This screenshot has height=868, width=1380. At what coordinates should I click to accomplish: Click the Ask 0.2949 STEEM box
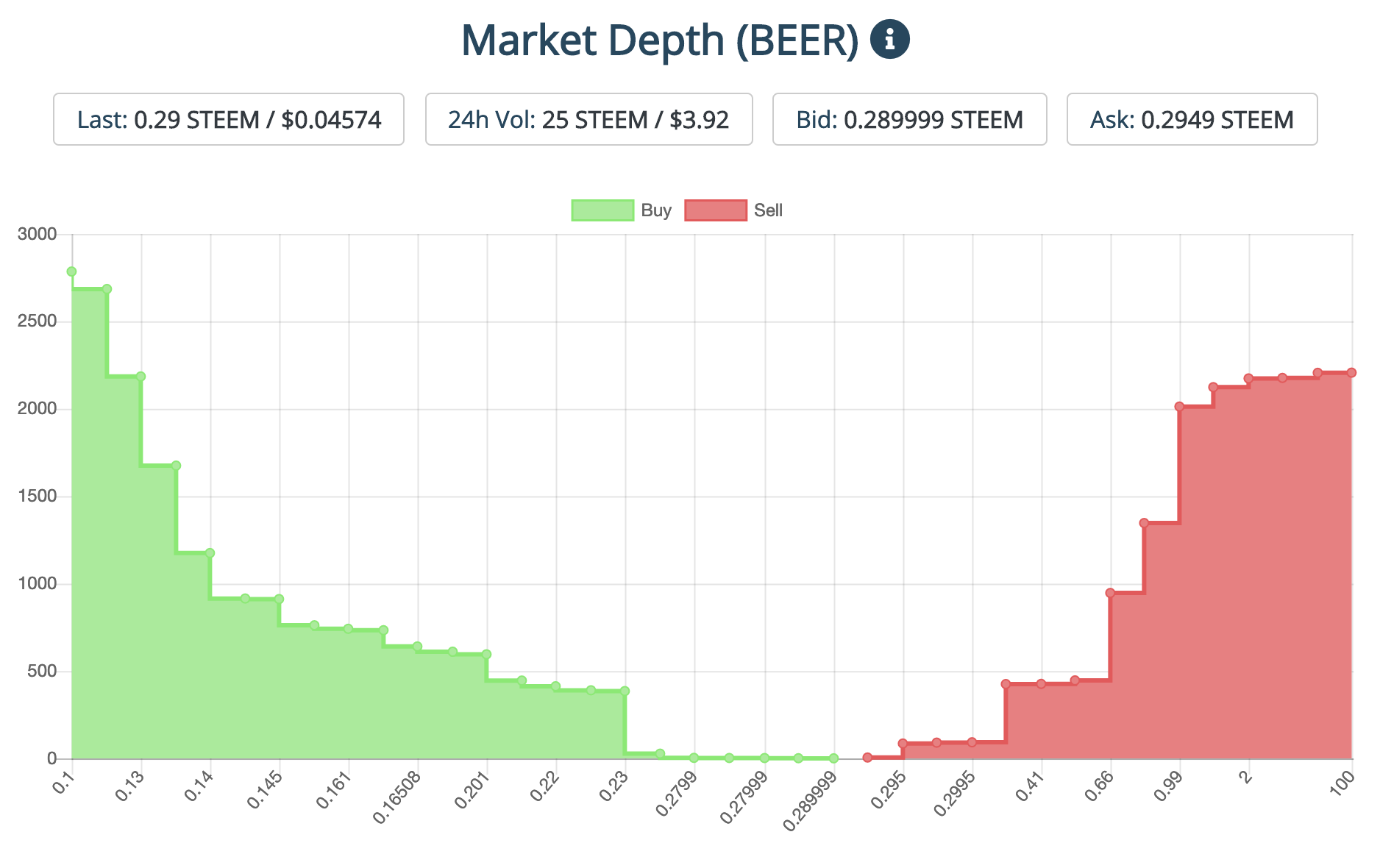pos(1192,119)
